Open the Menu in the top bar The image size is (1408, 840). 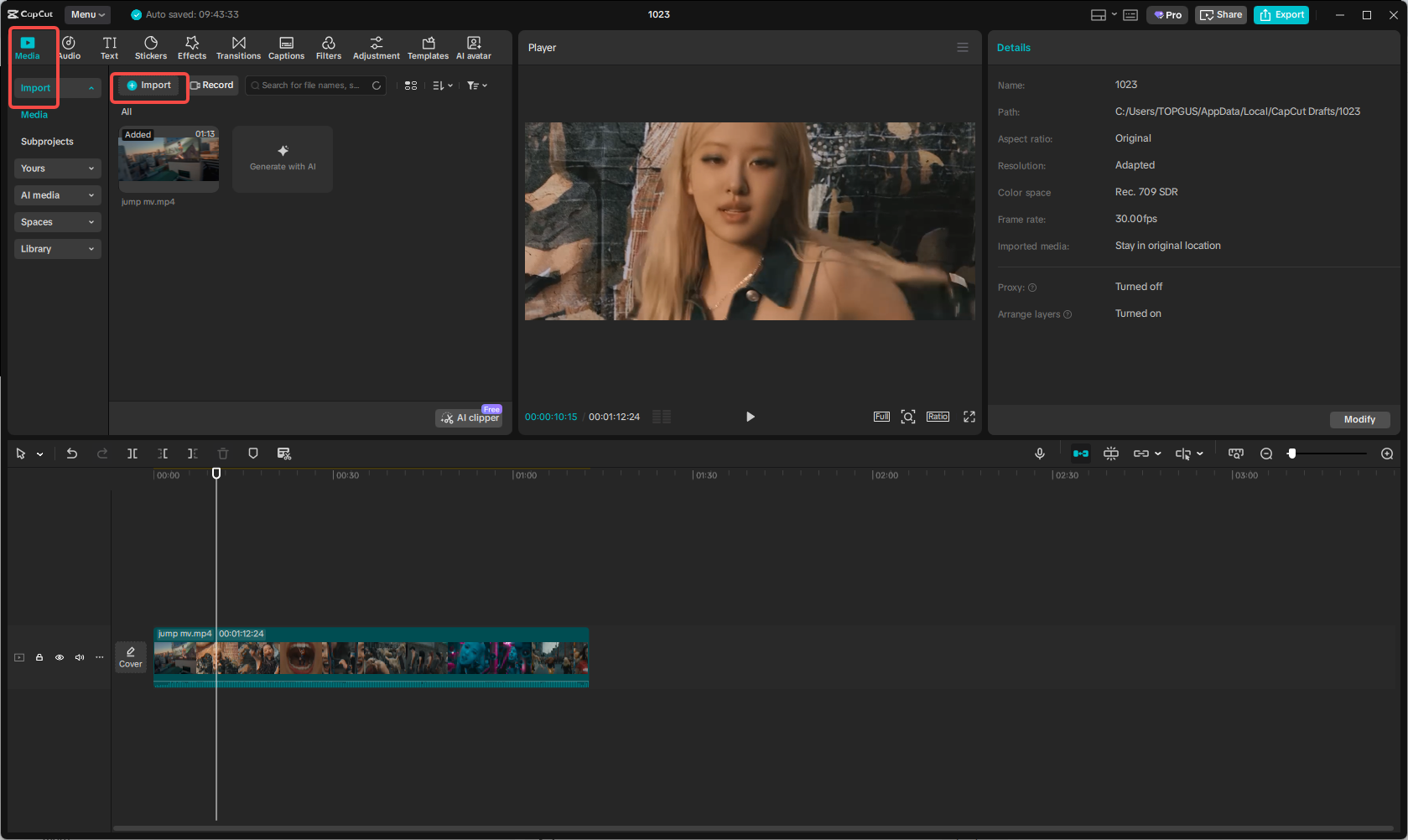(86, 14)
